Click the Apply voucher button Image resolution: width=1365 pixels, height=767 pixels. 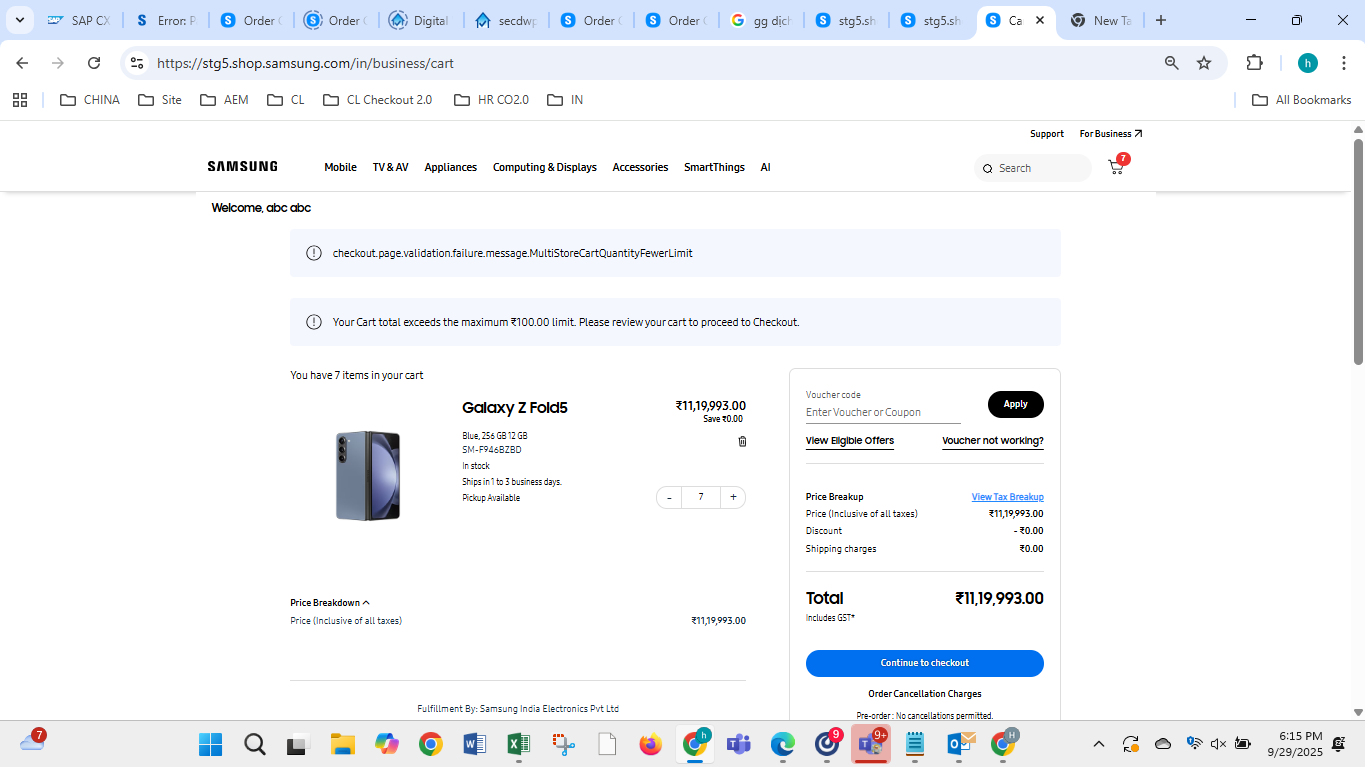tap(1016, 404)
